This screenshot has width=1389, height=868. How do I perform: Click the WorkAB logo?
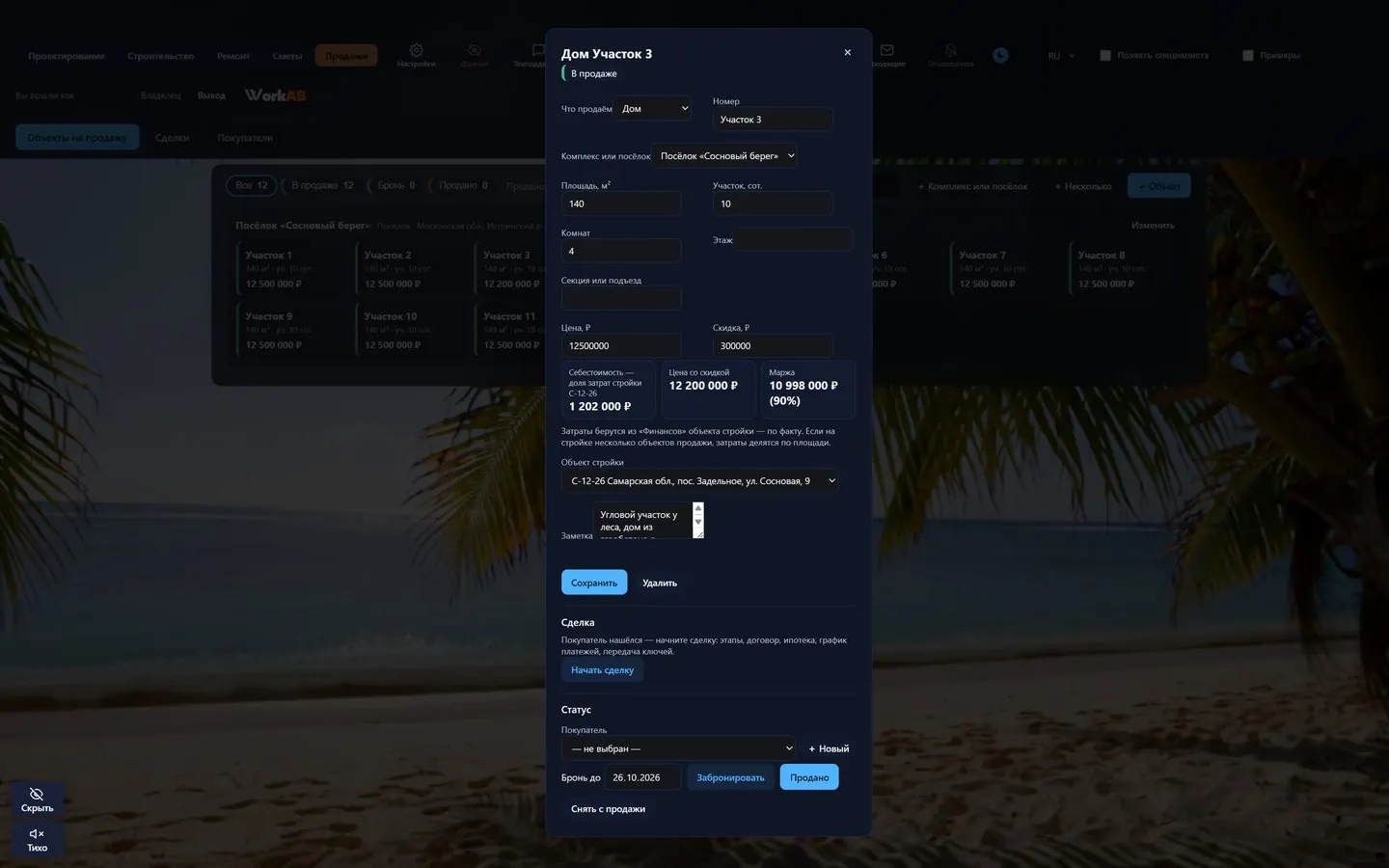click(275, 95)
